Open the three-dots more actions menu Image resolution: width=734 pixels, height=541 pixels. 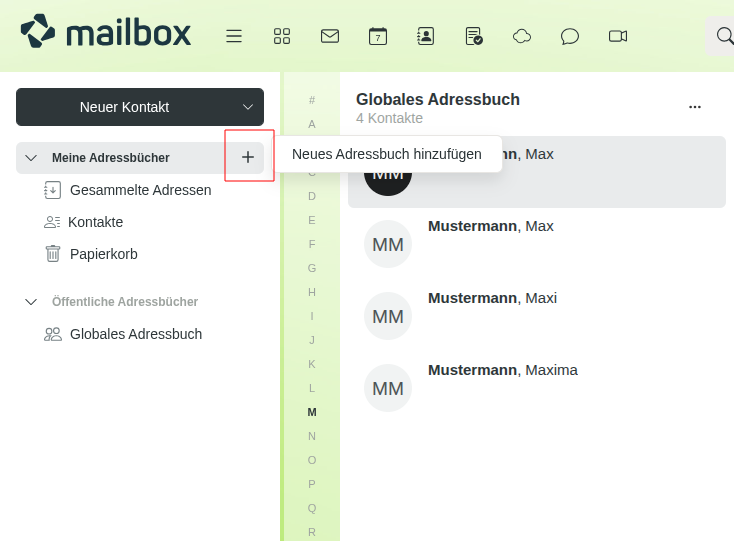coord(695,107)
